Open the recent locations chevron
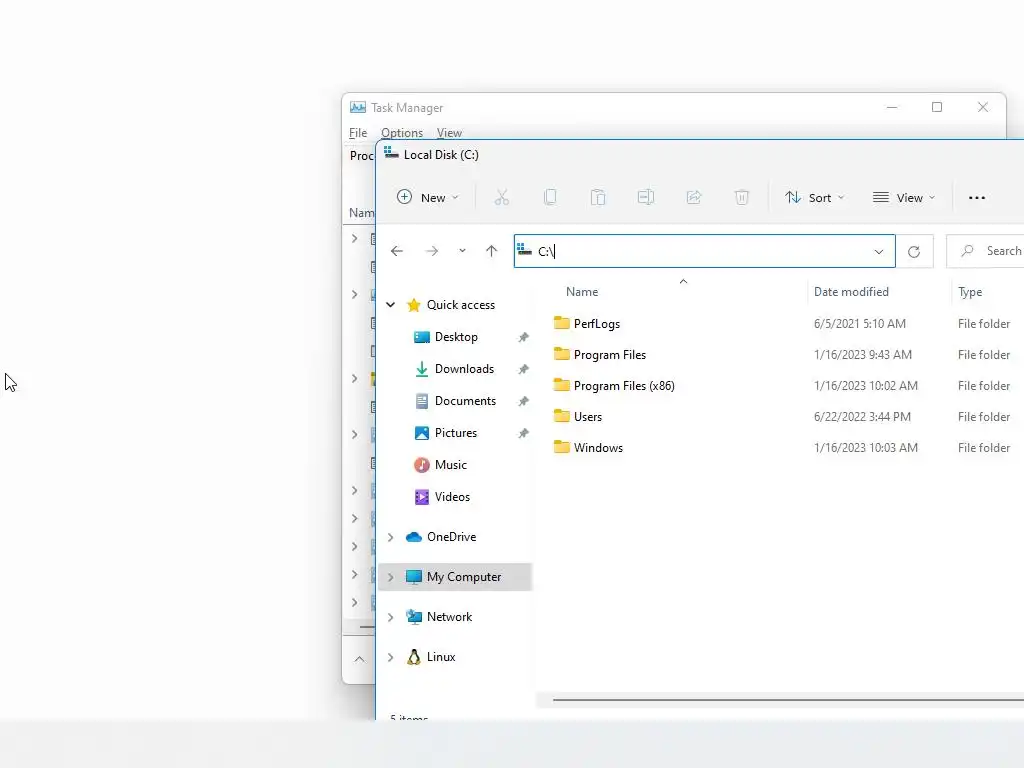 pyautogui.click(x=462, y=251)
